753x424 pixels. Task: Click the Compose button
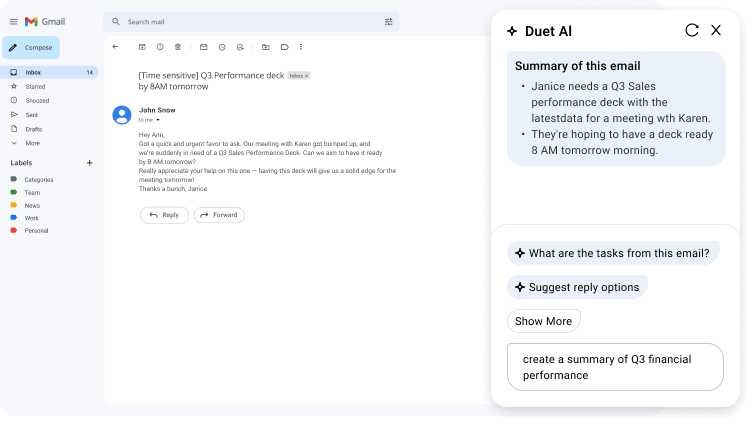[x=31, y=48]
